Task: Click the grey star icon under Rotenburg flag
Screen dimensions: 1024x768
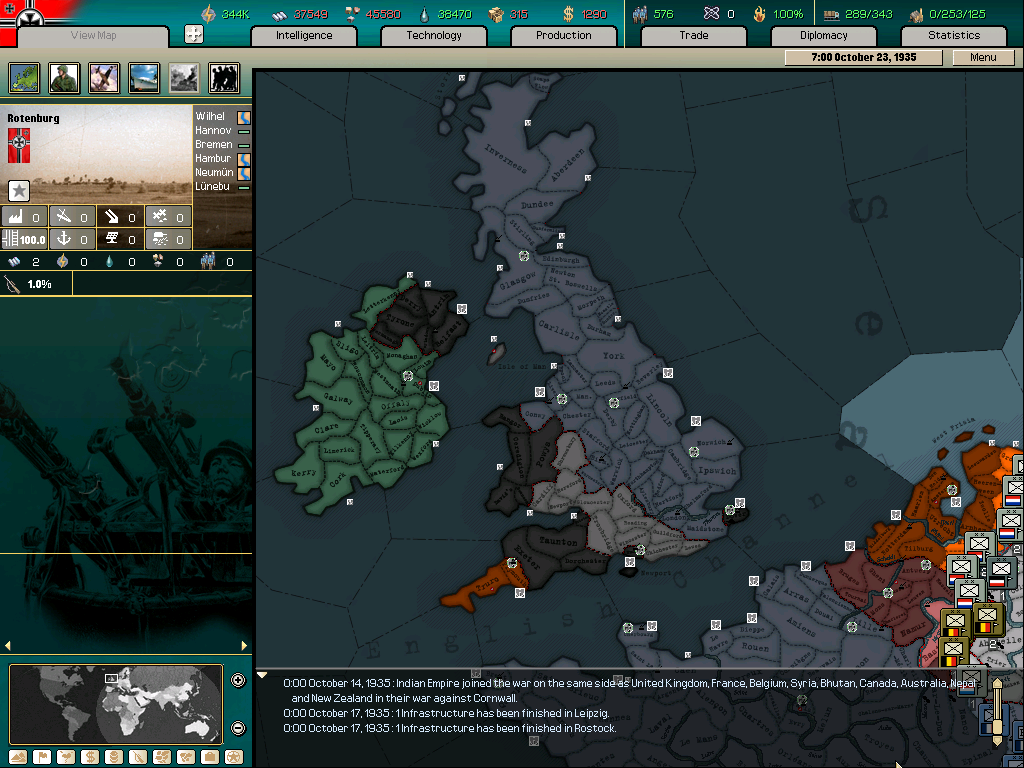Action: click(19, 191)
